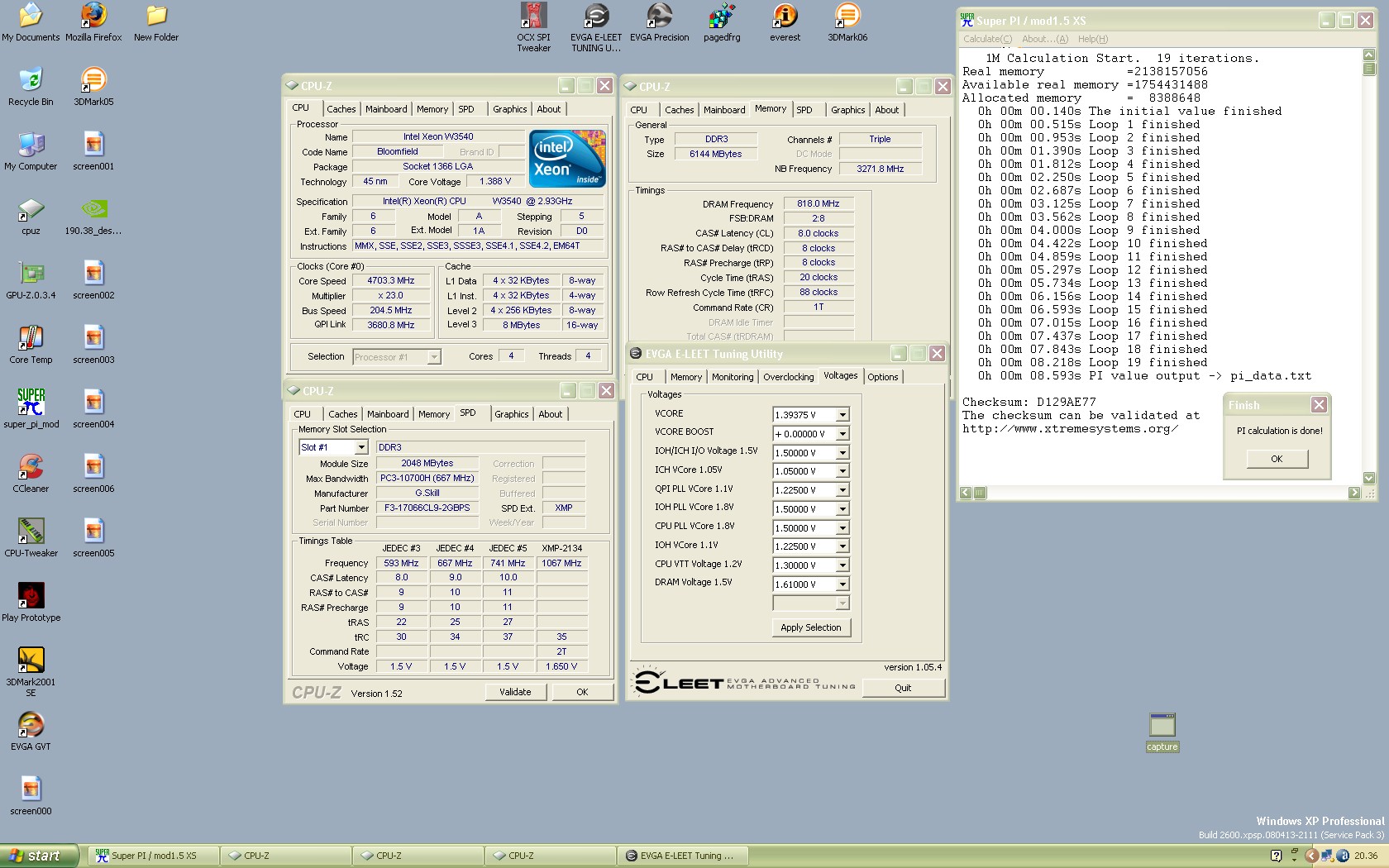Open the About menu in Super PI
This screenshot has height=868, width=1389.
click(1044, 39)
